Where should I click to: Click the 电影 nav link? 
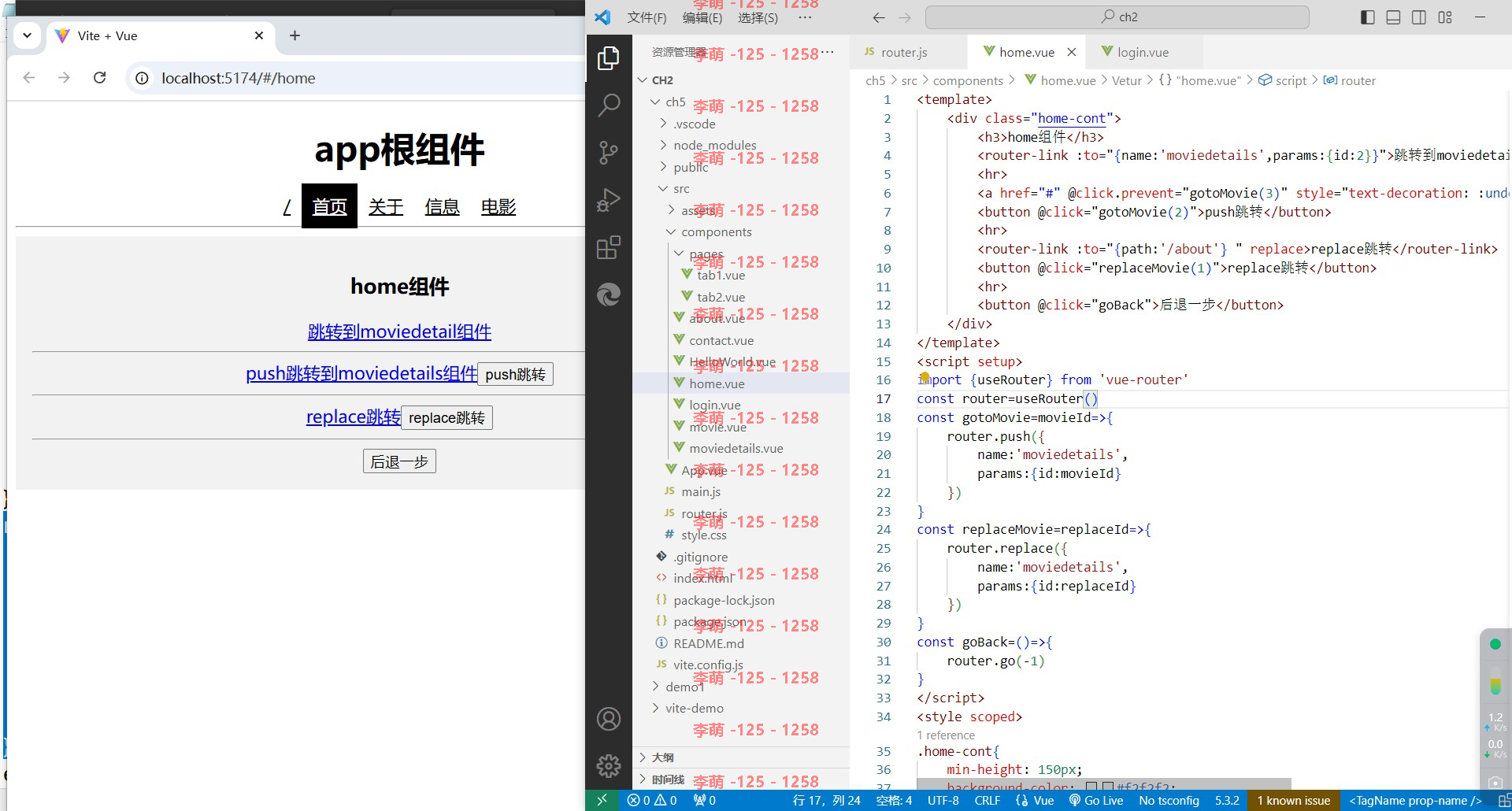pyautogui.click(x=498, y=207)
